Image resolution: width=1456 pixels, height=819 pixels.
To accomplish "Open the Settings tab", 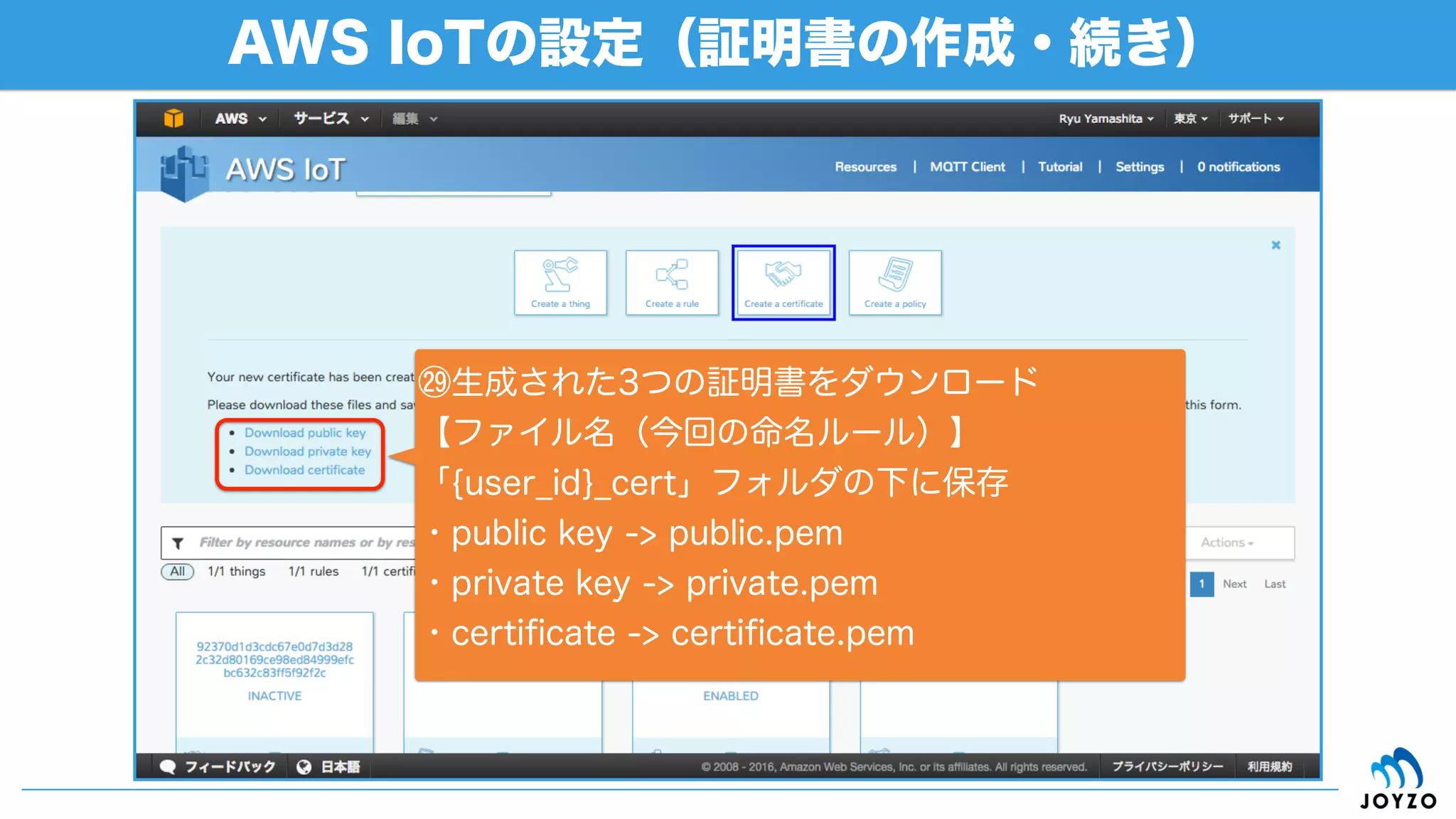I will click(x=1140, y=166).
